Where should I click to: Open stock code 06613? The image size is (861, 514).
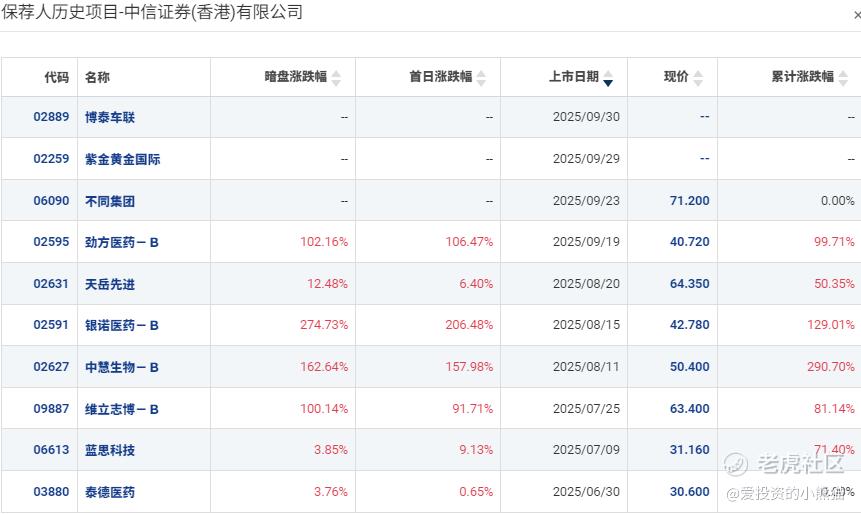point(51,450)
